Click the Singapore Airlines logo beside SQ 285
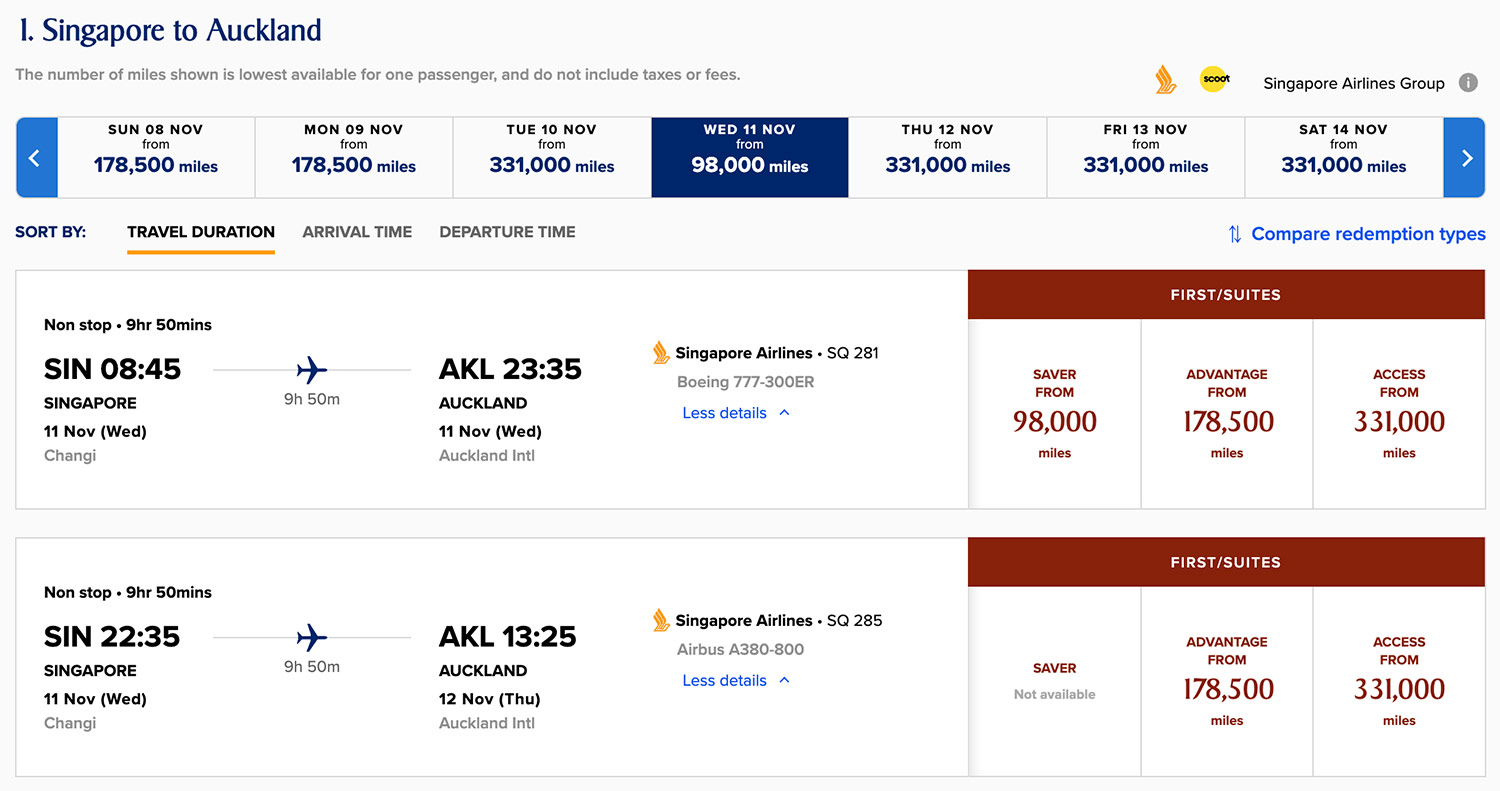1500x791 pixels. (x=661, y=620)
